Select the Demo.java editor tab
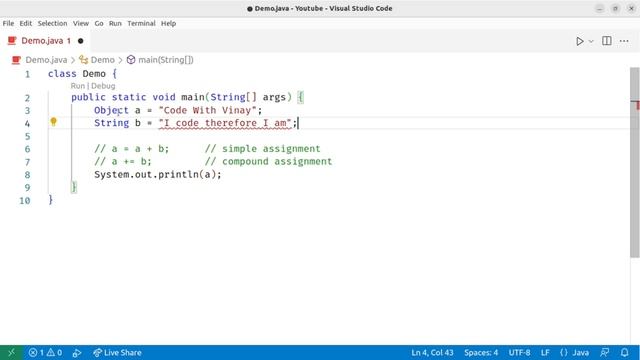 [45, 41]
